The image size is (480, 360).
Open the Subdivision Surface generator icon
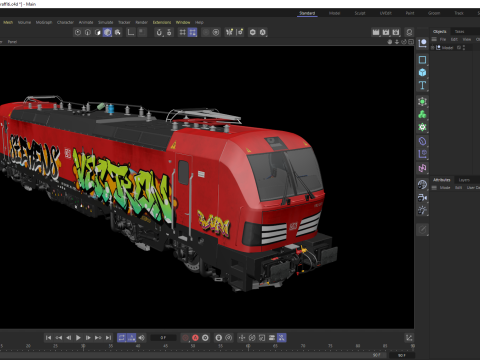[x=422, y=101]
